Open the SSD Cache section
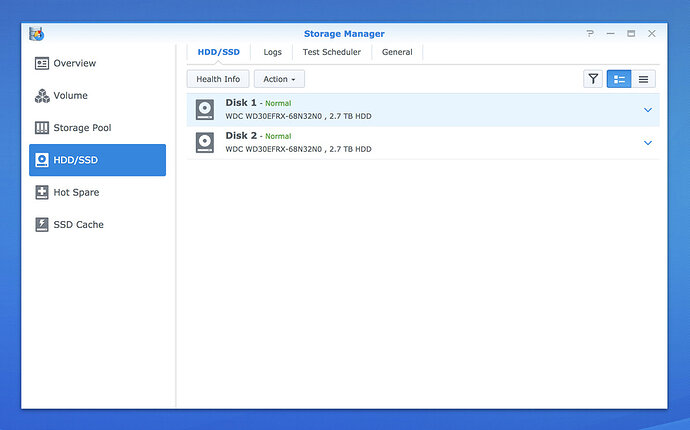This screenshot has width=690, height=430. click(x=97, y=224)
